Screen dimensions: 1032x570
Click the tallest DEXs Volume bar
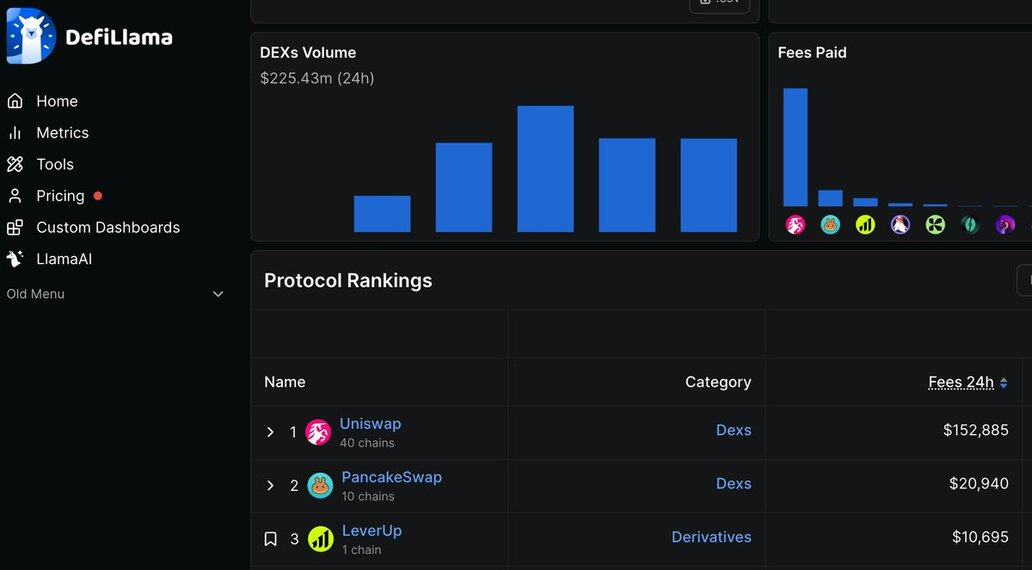pos(545,169)
